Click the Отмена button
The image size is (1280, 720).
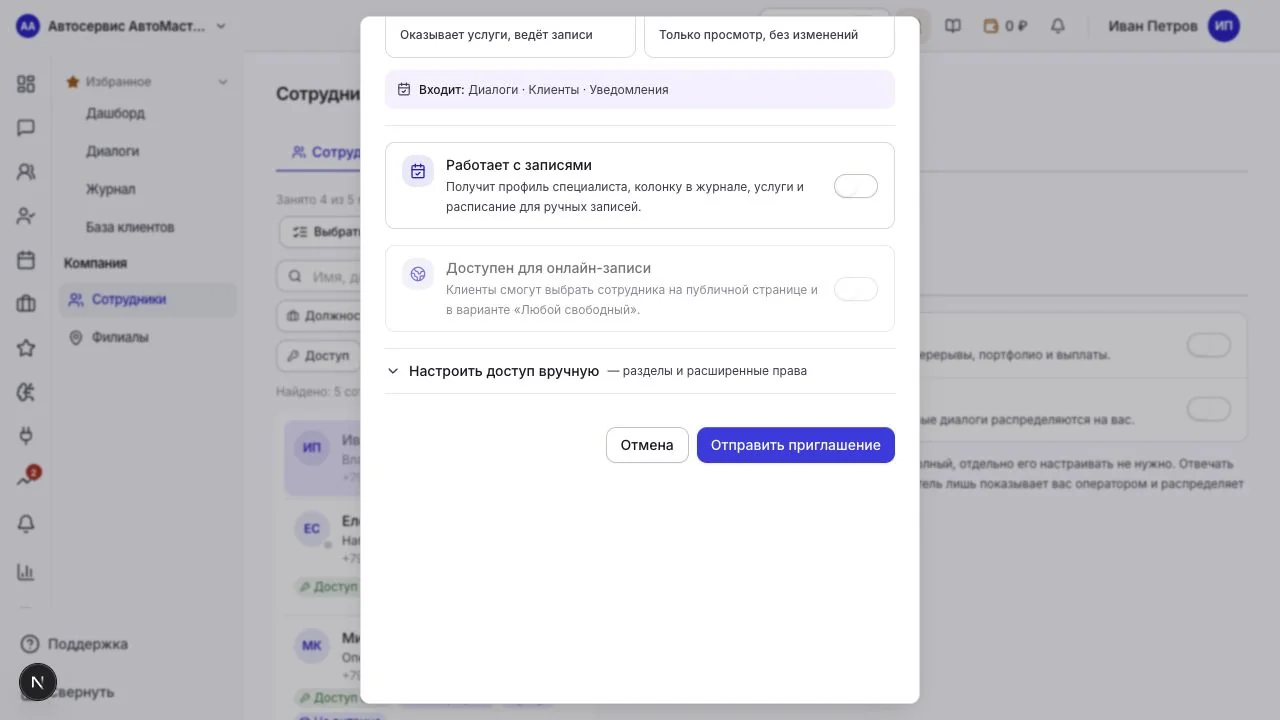pyautogui.click(x=647, y=445)
